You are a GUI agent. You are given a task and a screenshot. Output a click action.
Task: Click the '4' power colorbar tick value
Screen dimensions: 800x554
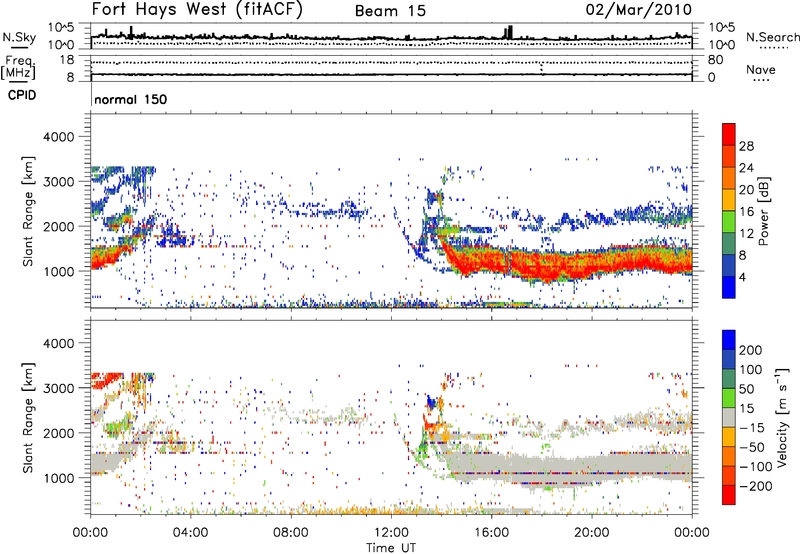click(x=742, y=277)
